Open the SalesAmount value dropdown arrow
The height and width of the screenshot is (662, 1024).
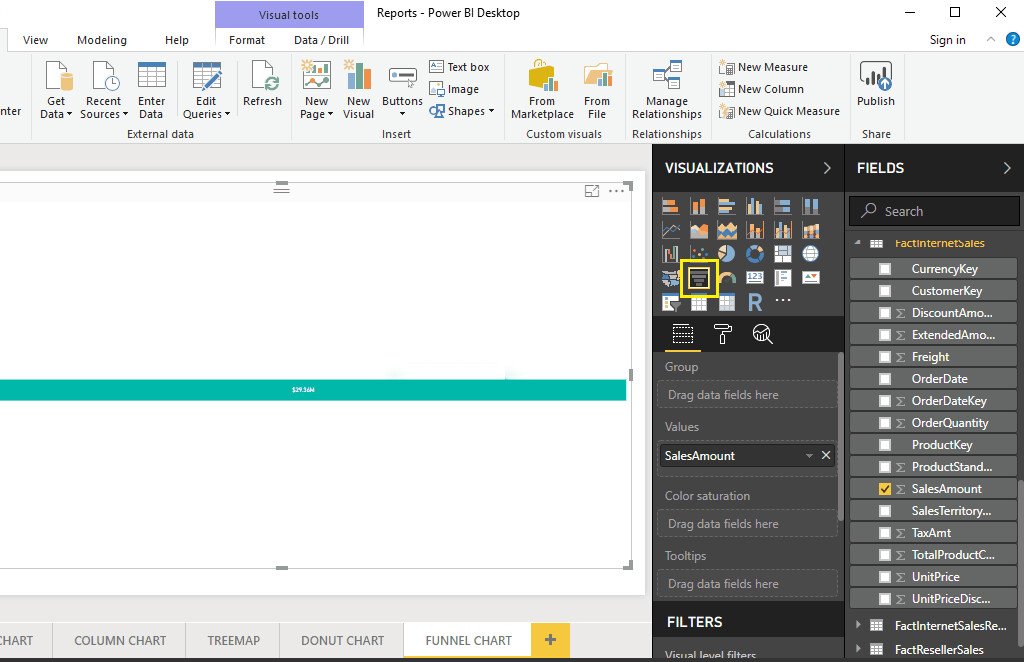coord(809,456)
